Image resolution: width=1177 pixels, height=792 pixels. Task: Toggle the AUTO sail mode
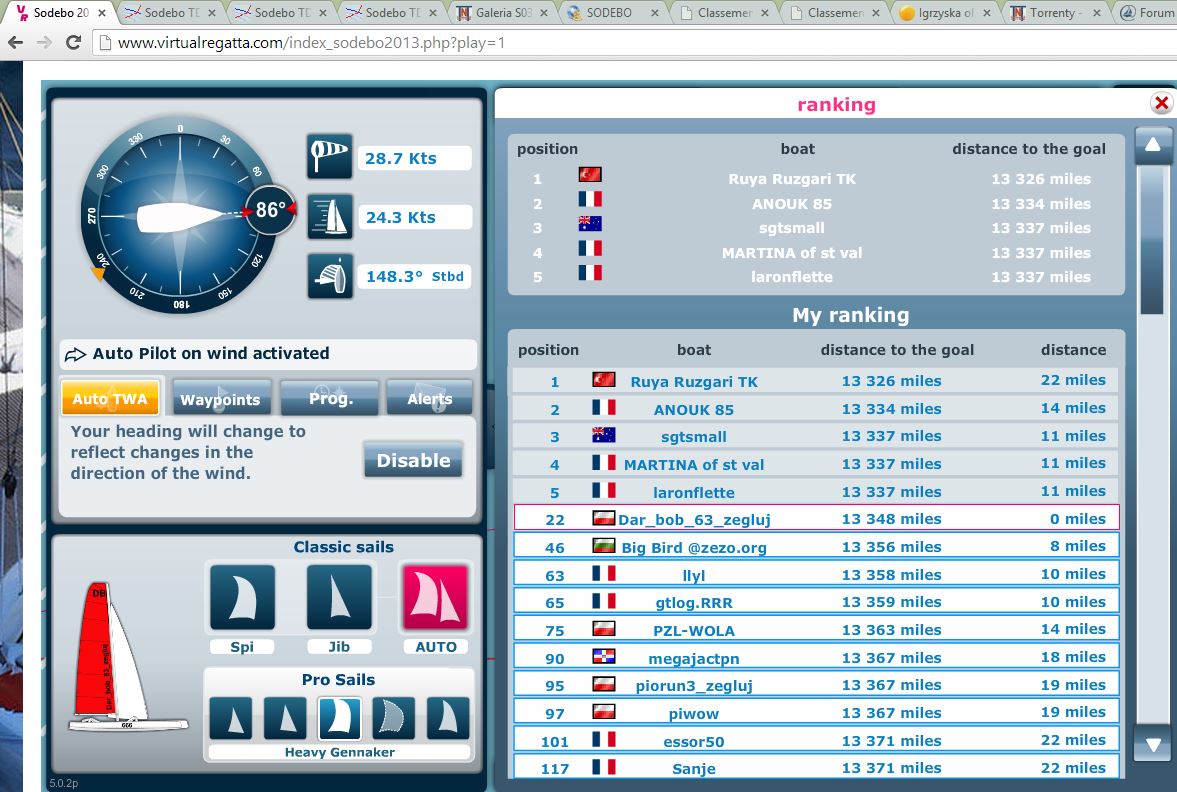point(435,598)
